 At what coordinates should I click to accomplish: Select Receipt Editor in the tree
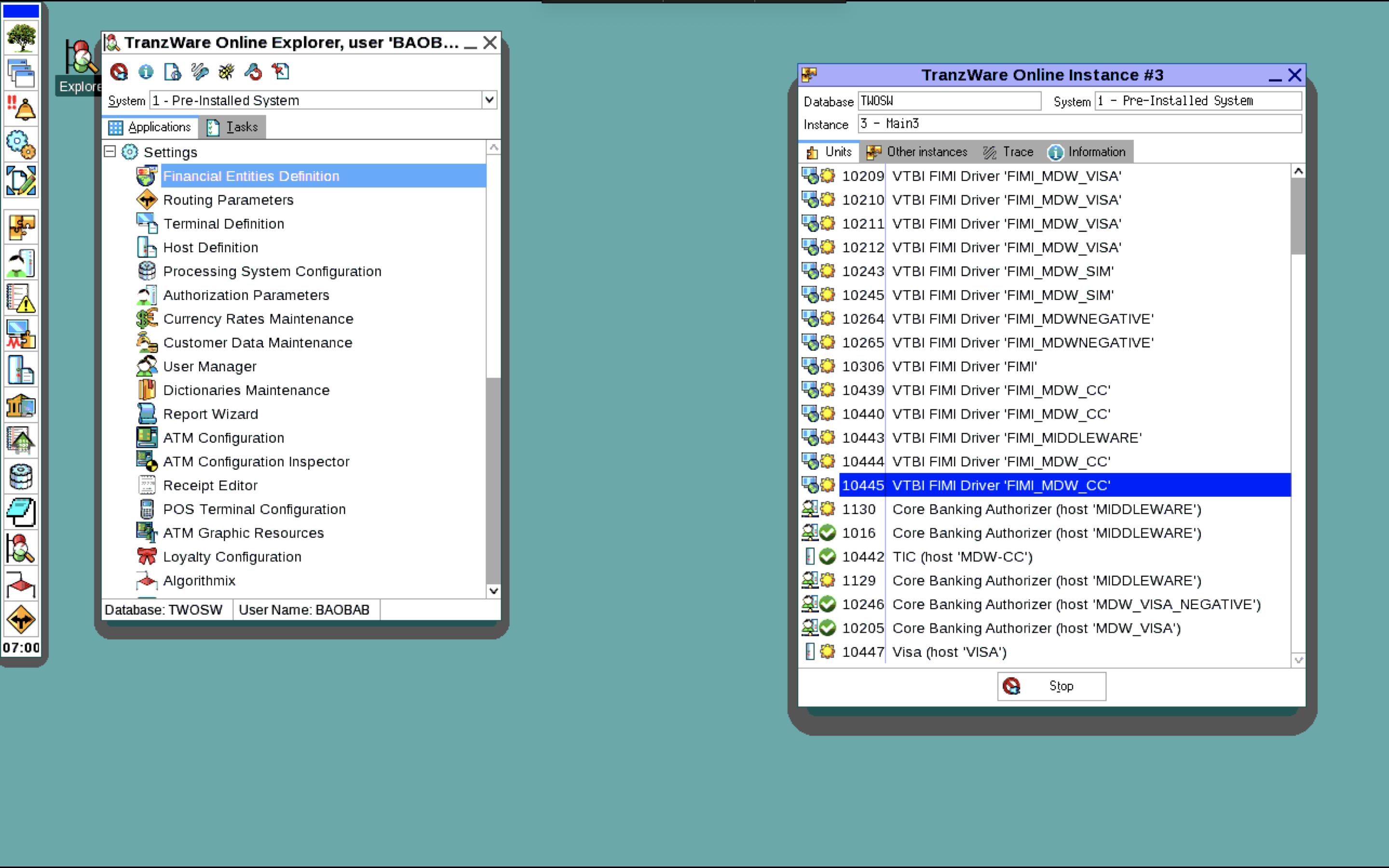point(210,485)
